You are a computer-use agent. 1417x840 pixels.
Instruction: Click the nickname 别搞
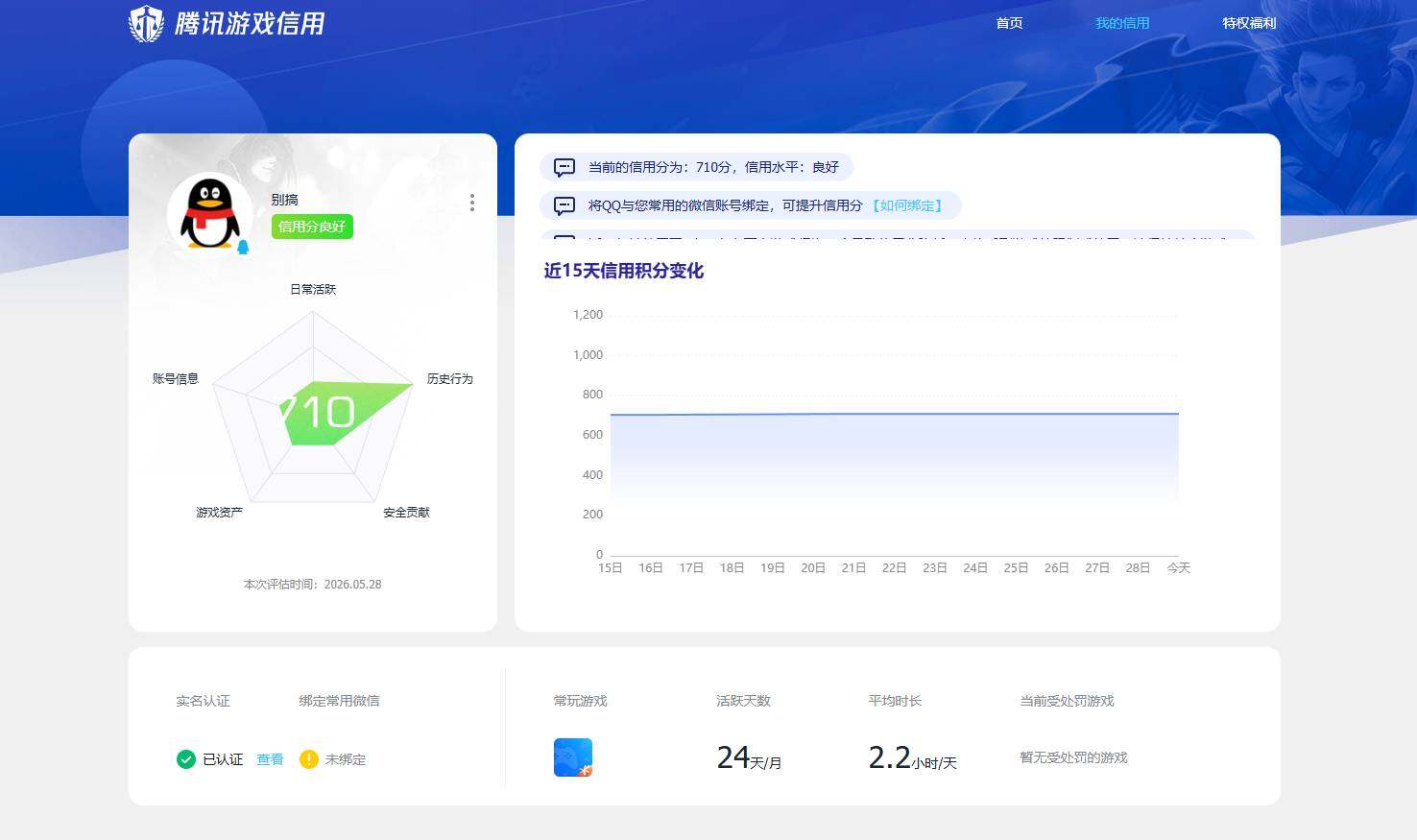pos(284,200)
